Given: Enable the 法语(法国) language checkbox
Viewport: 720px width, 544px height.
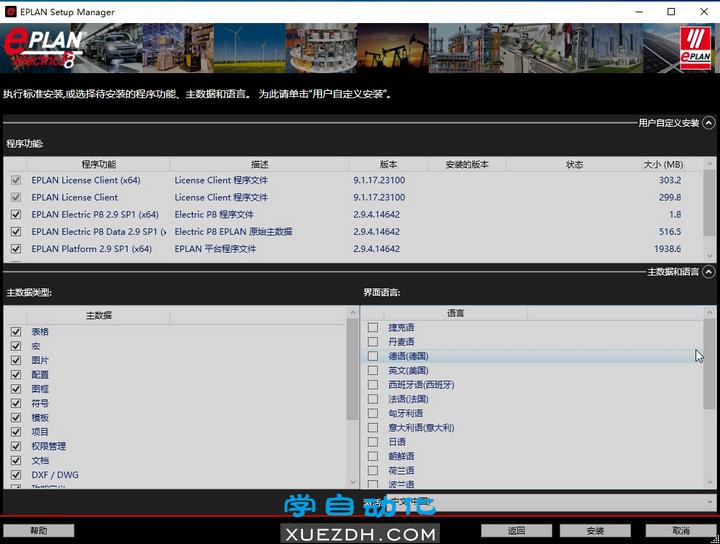Looking at the screenshot, I should click(x=373, y=399).
